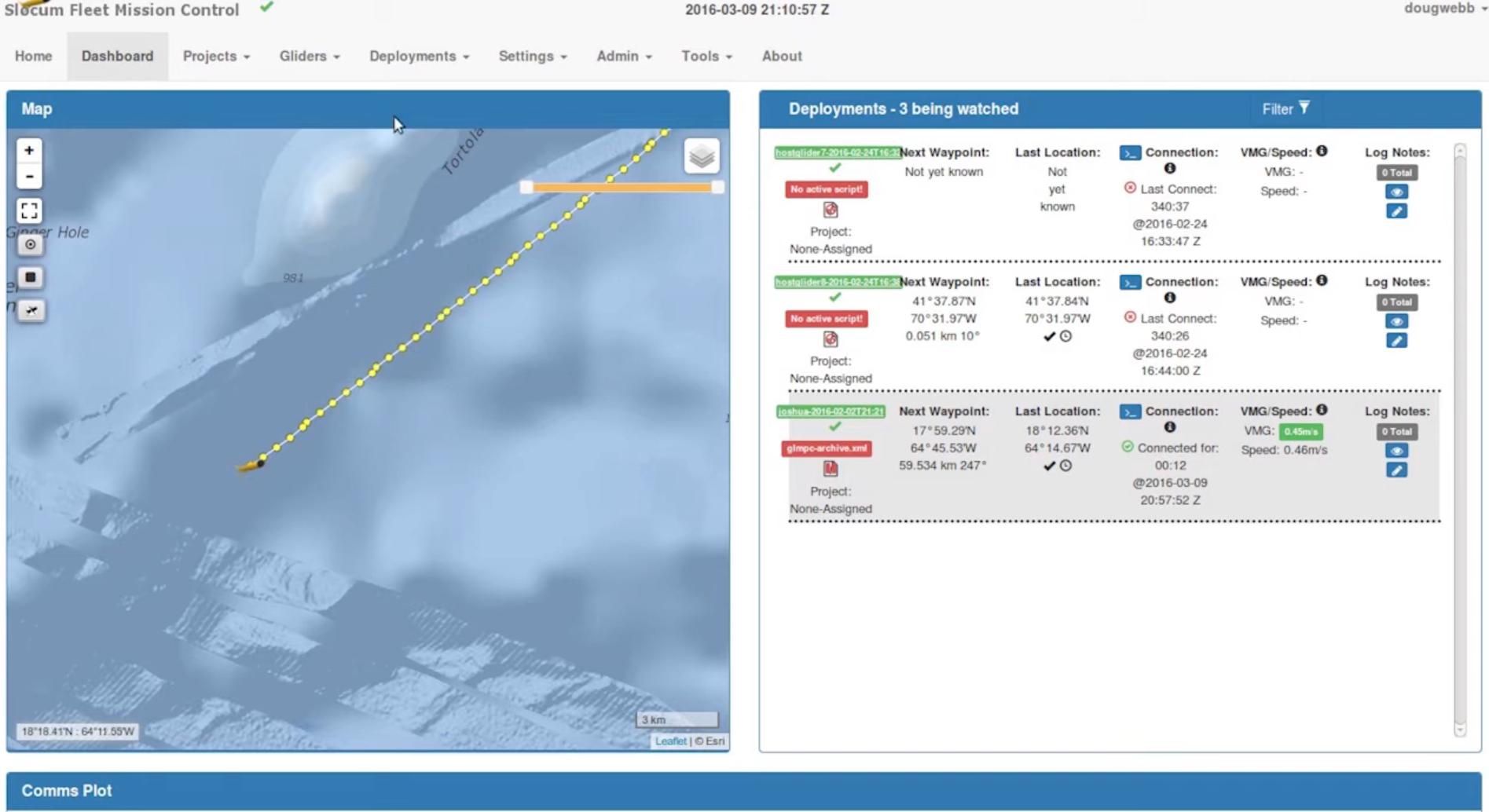
Task: Select the Dashboard tab
Action: tap(117, 57)
